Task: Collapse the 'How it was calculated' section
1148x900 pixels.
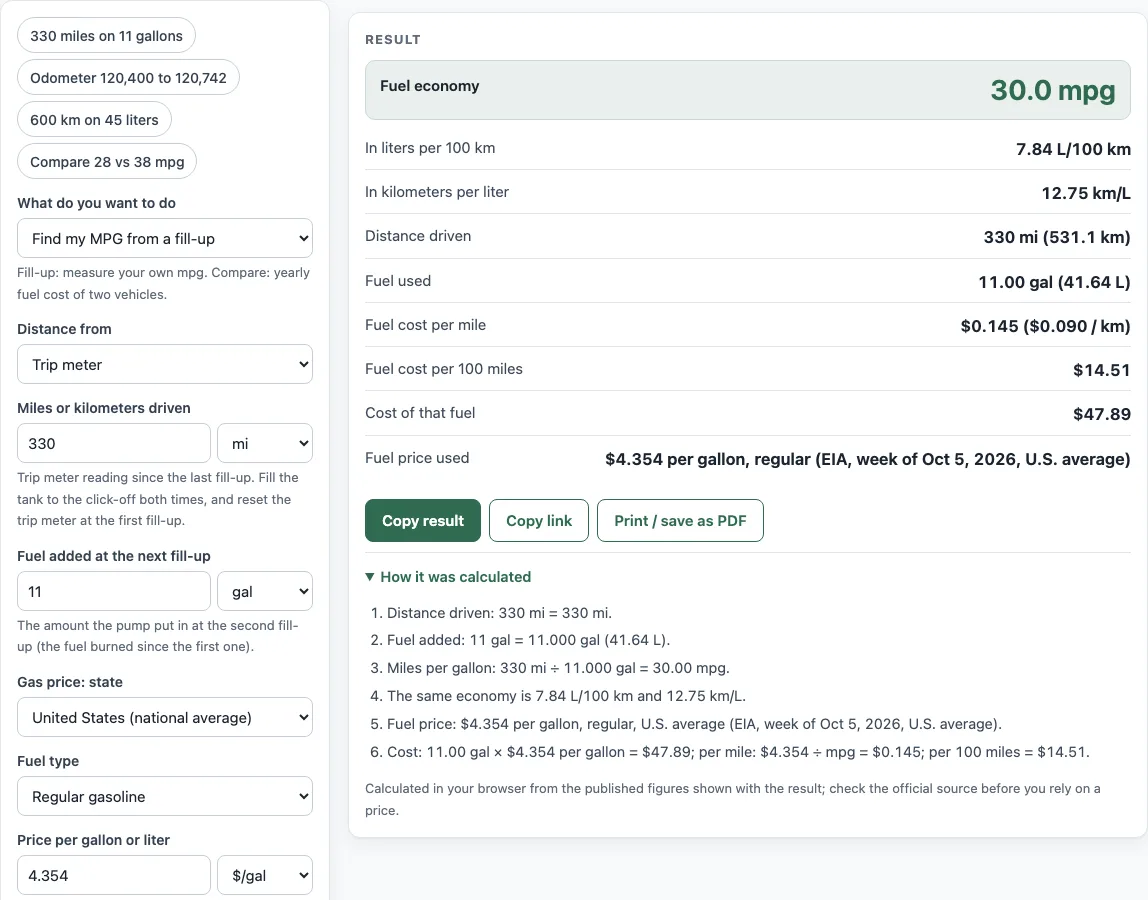Action: [x=448, y=577]
